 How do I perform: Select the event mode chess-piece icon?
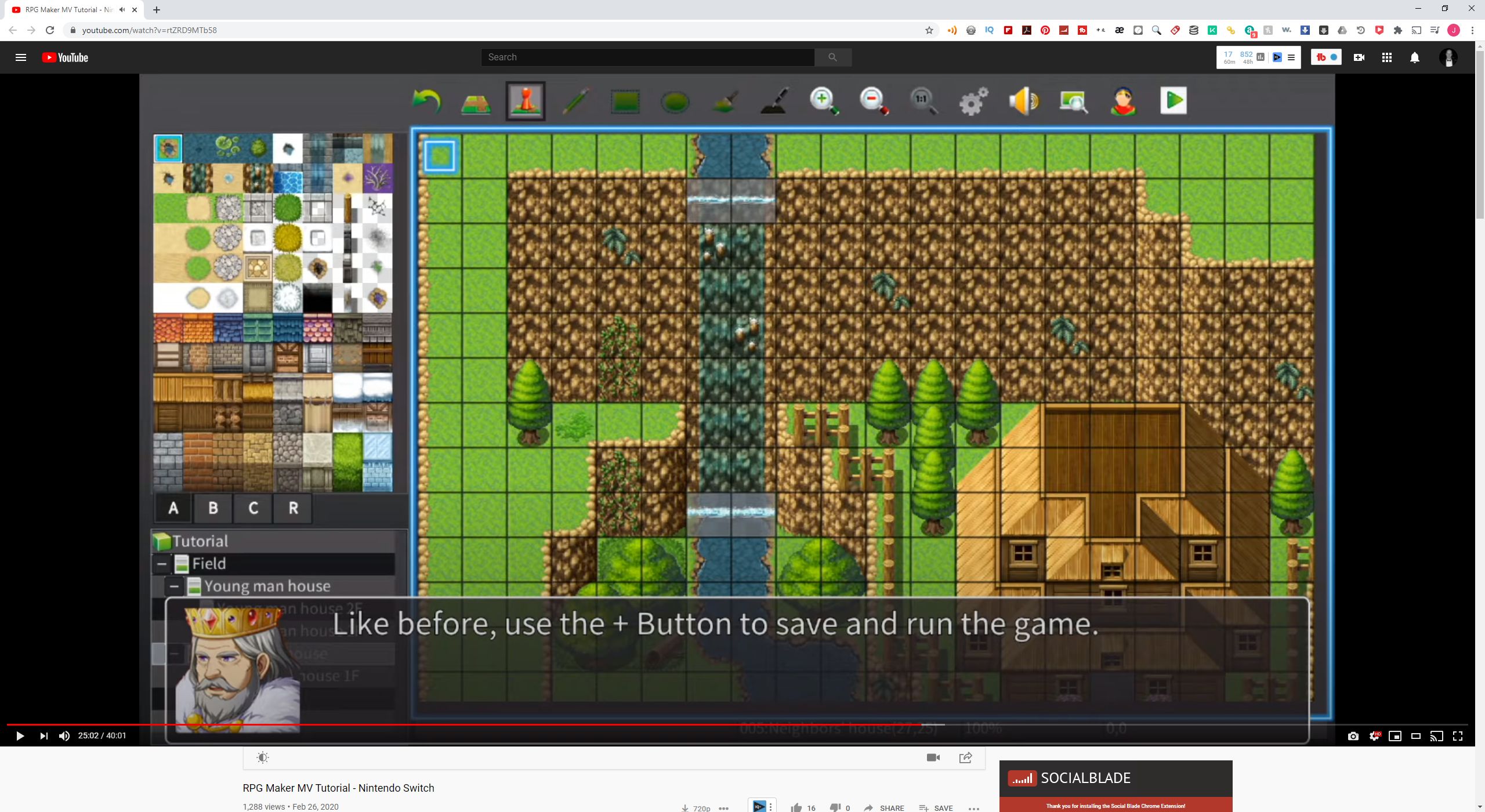pyautogui.click(x=526, y=101)
